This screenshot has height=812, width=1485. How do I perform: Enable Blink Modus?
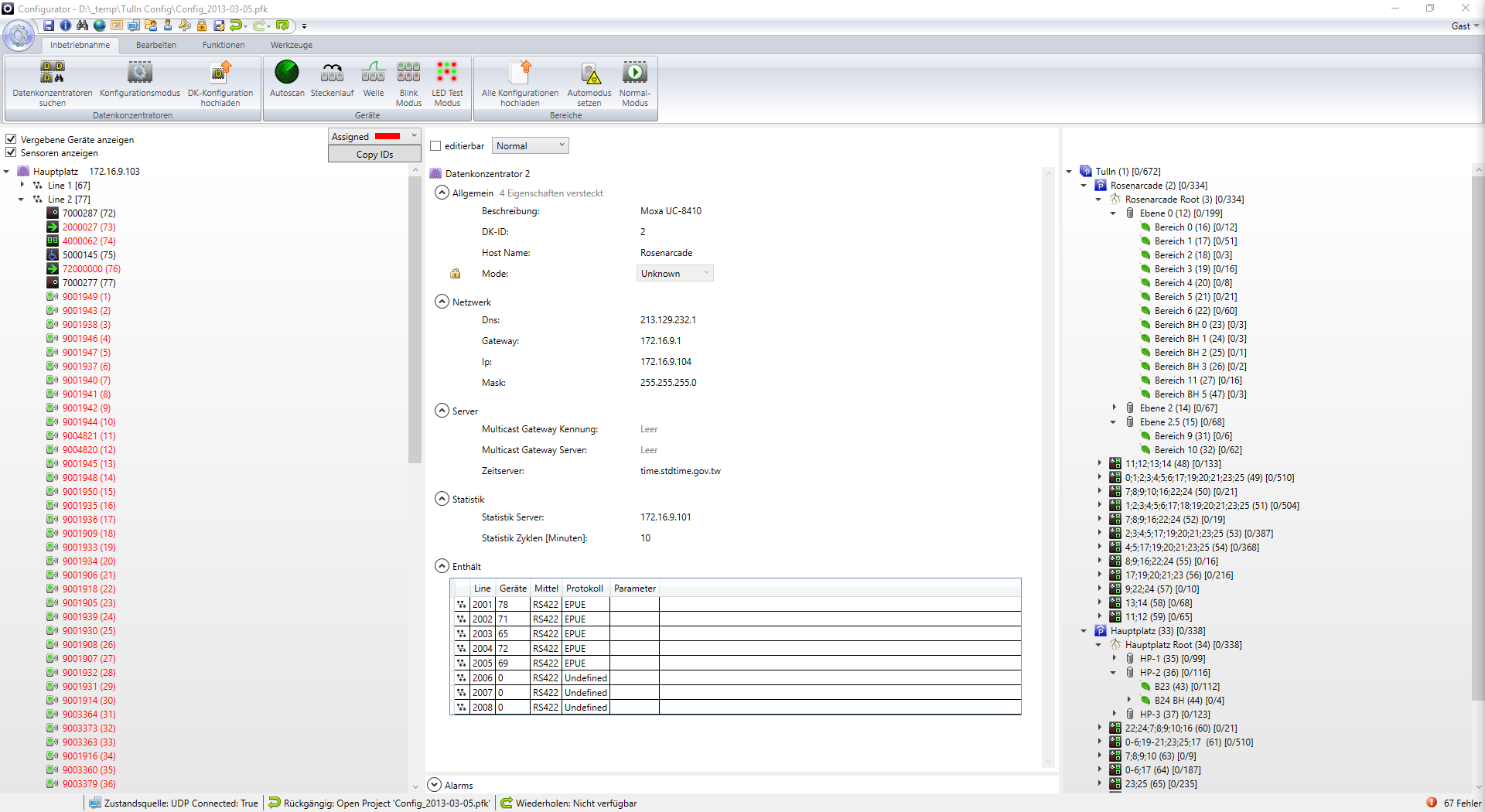408,84
